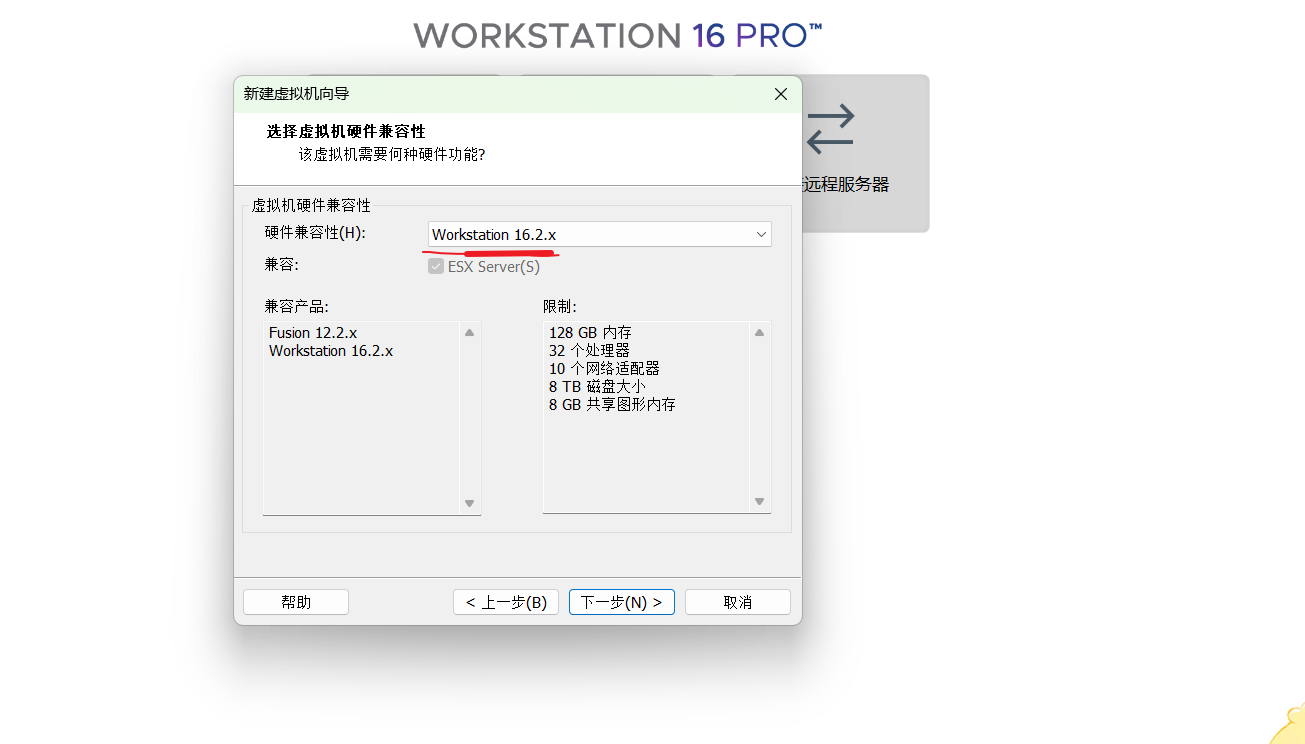Select the 8 GB shared graphics memory entry
This screenshot has width=1305, height=744.
coord(612,404)
